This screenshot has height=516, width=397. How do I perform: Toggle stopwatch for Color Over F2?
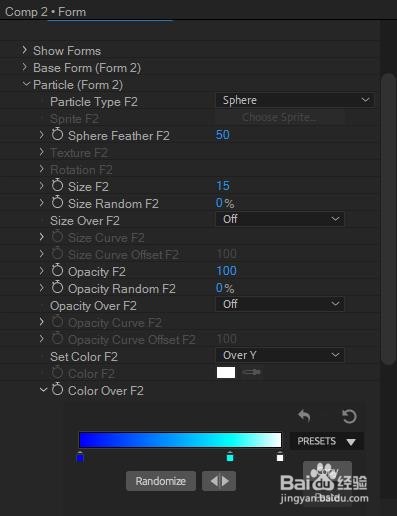57,390
